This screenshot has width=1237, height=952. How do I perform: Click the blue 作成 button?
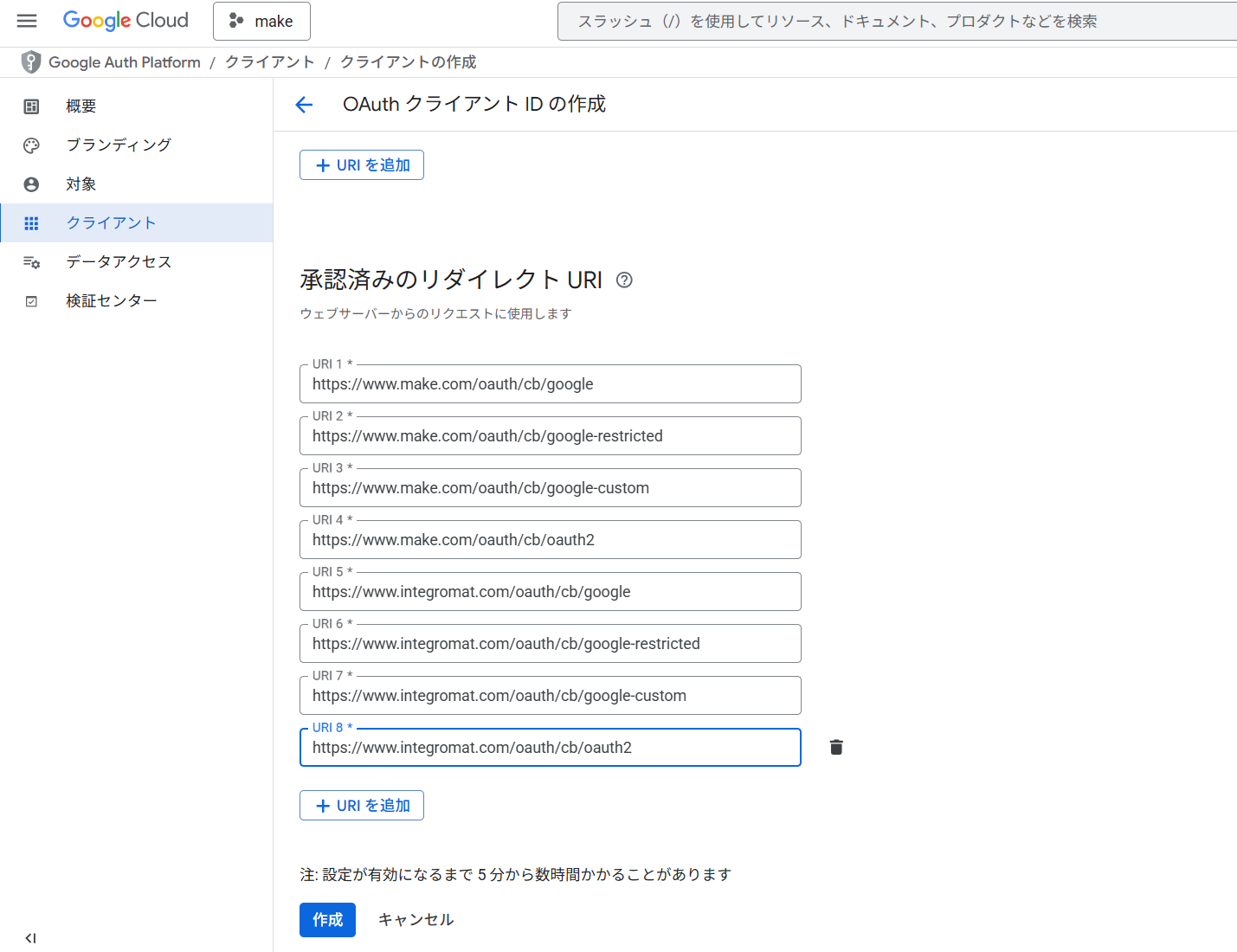pyautogui.click(x=327, y=920)
